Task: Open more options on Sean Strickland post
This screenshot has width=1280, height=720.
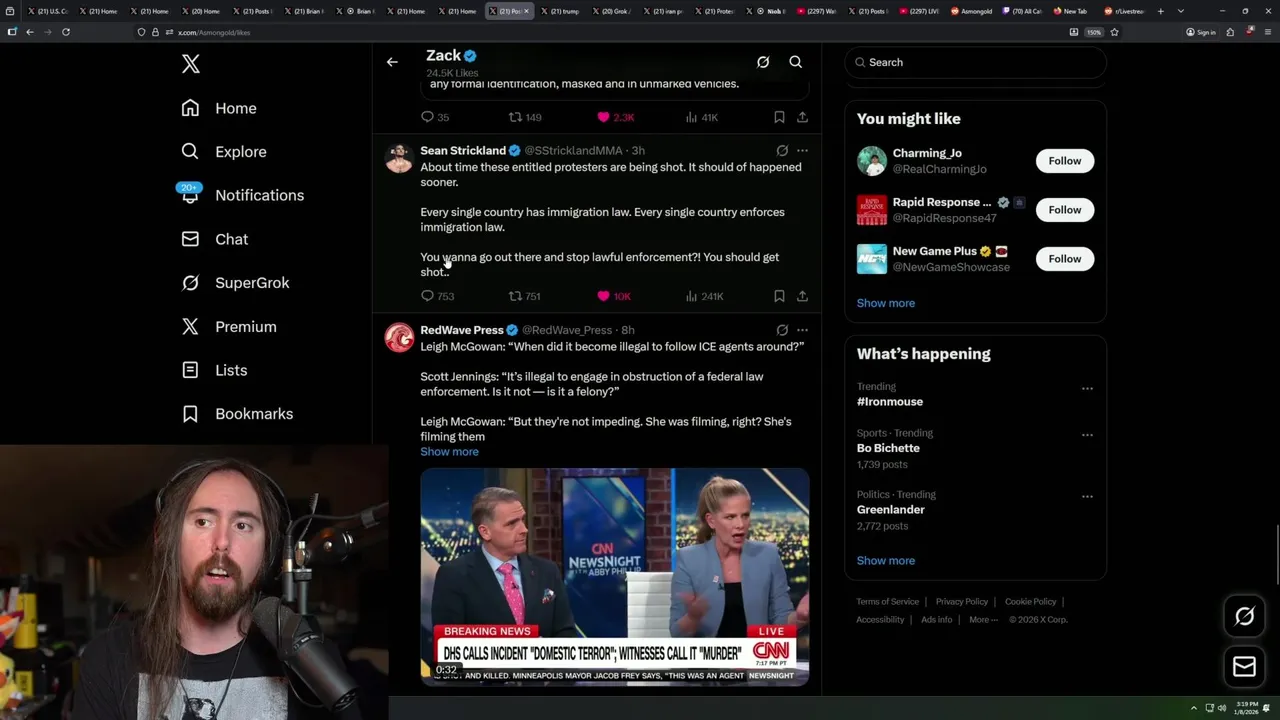Action: [x=802, y=151]
